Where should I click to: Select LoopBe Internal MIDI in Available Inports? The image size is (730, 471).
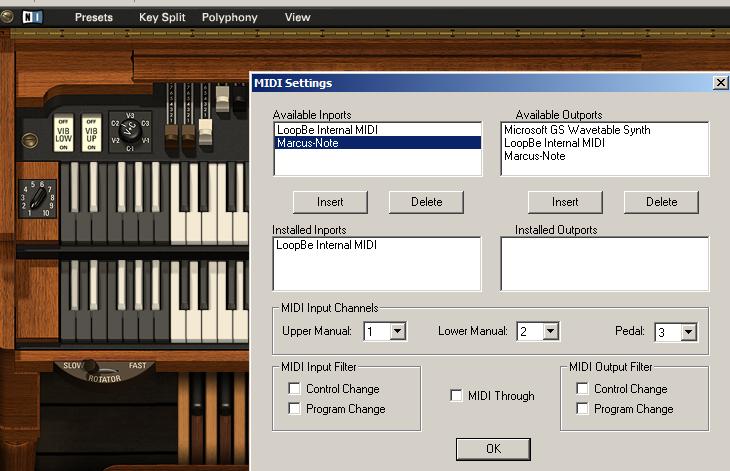click(378, 130)
